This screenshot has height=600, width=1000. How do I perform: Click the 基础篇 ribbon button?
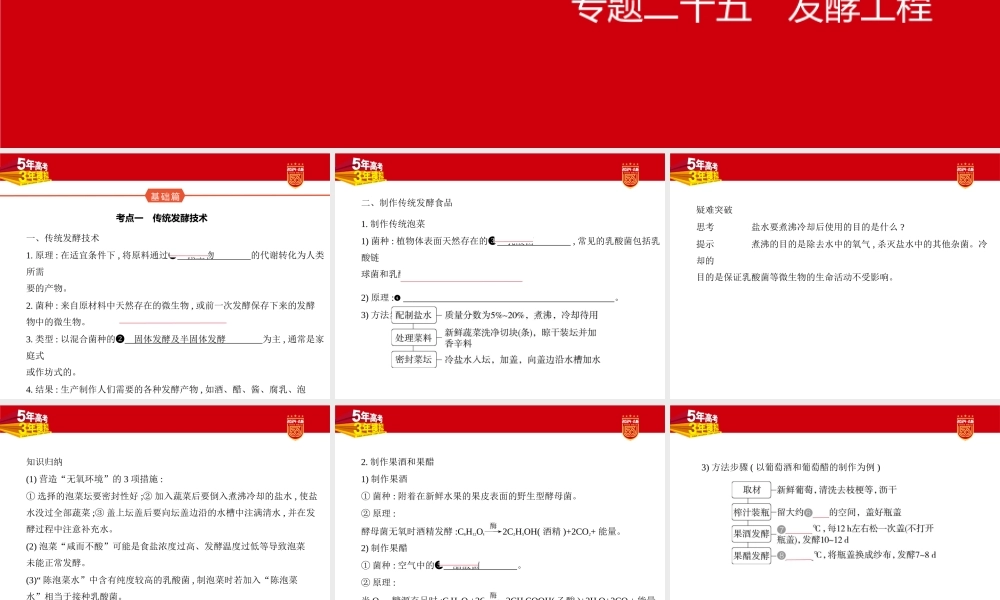pyautogui.click(x=167, y=196)
